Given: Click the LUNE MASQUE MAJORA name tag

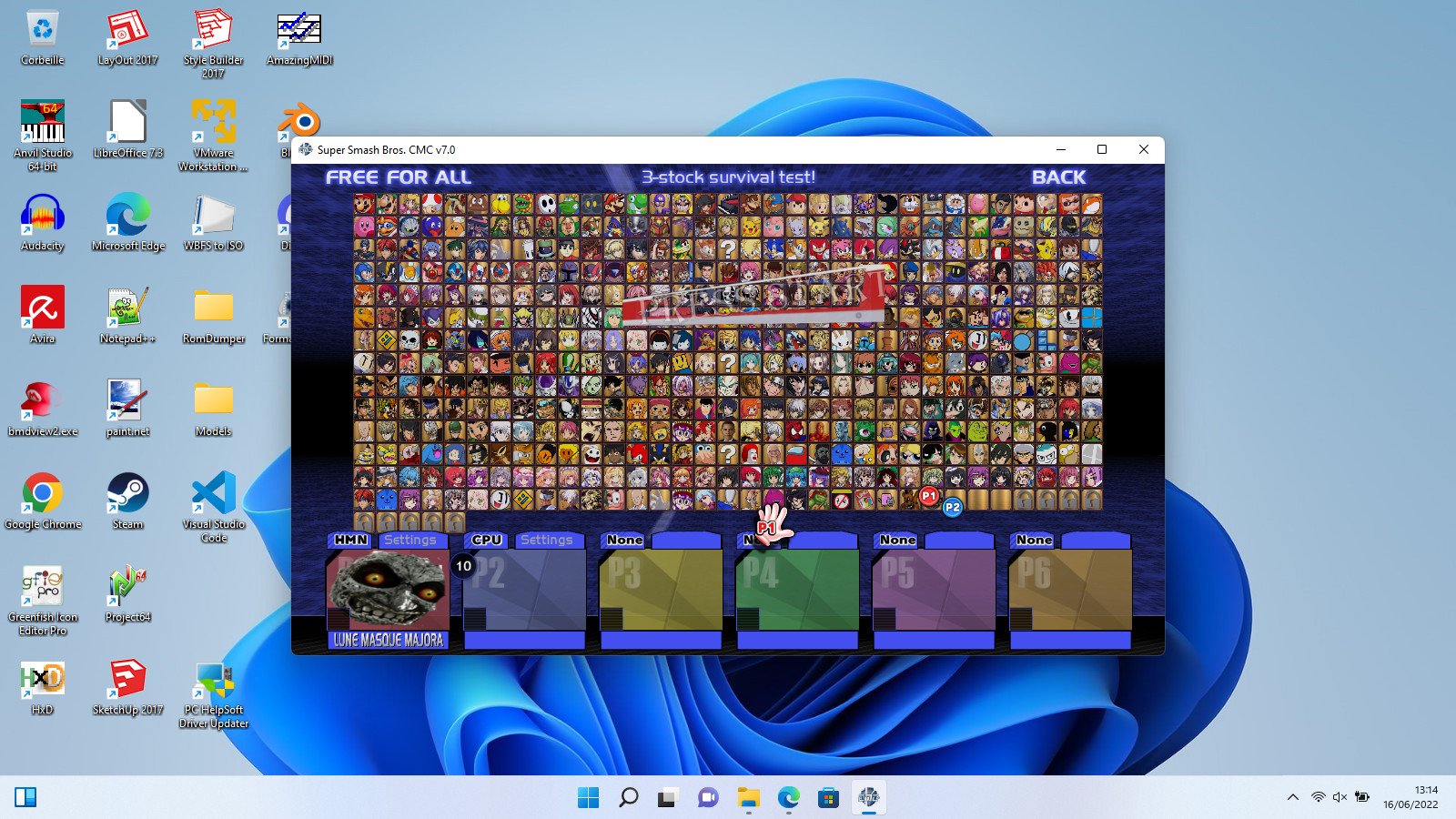Looking at the screenshot, I should 387,641.
